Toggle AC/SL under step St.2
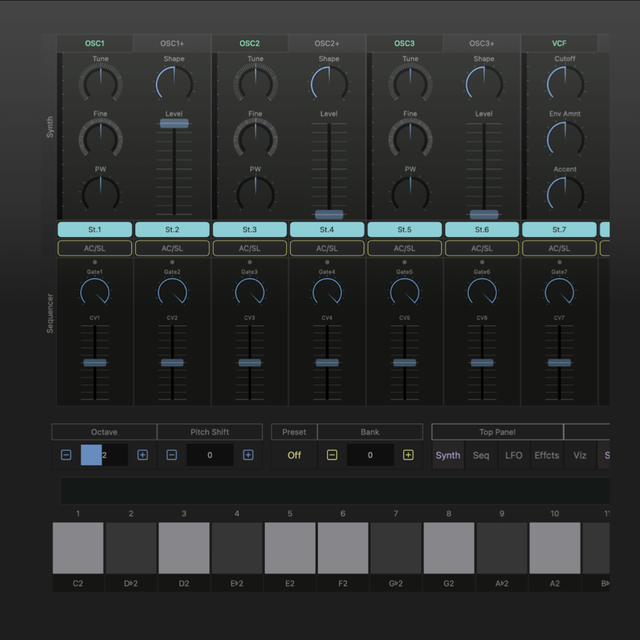The height and width of the screenshot is (640, 640). [172, 248]
